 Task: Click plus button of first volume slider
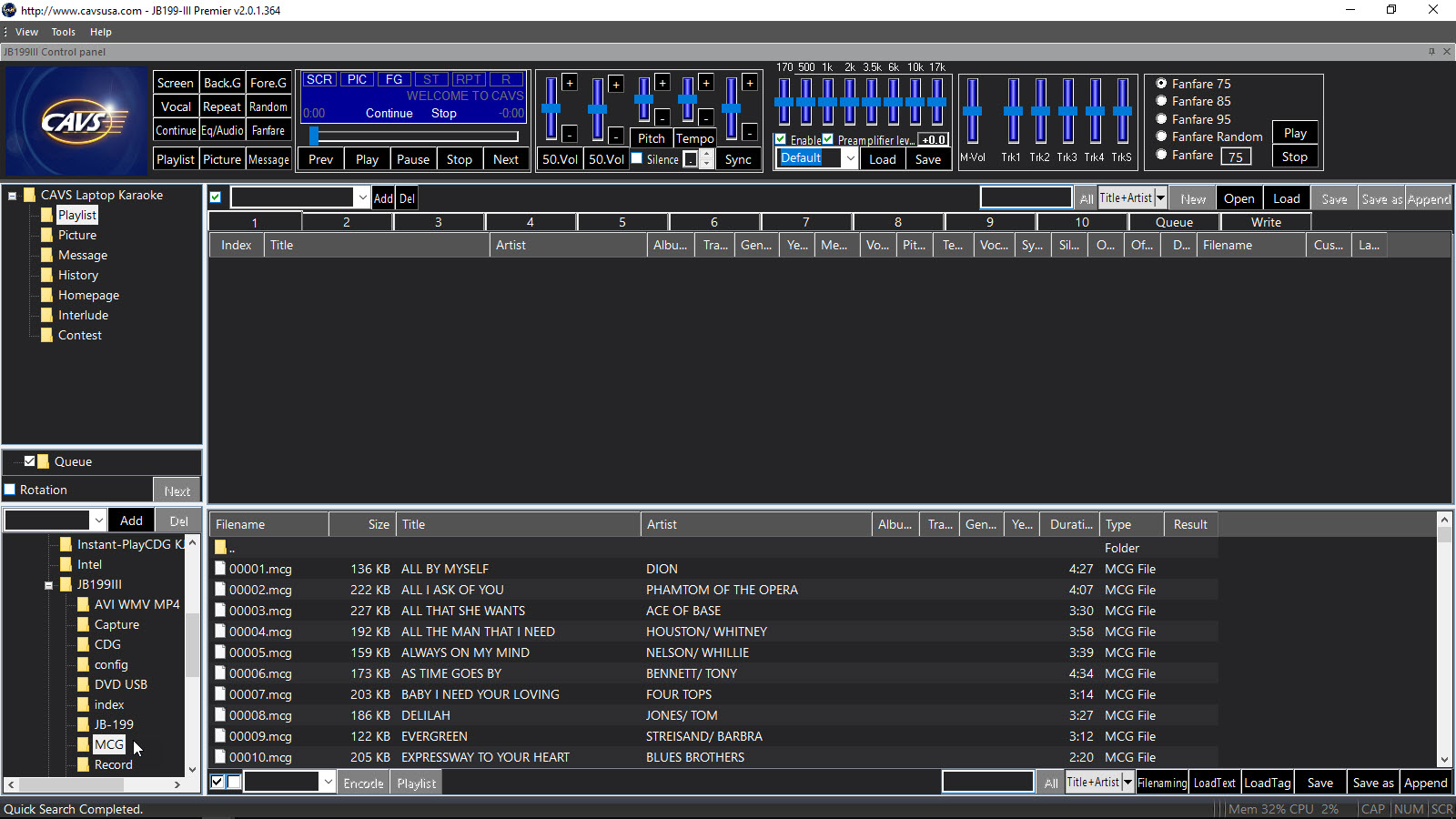[570, 83]
